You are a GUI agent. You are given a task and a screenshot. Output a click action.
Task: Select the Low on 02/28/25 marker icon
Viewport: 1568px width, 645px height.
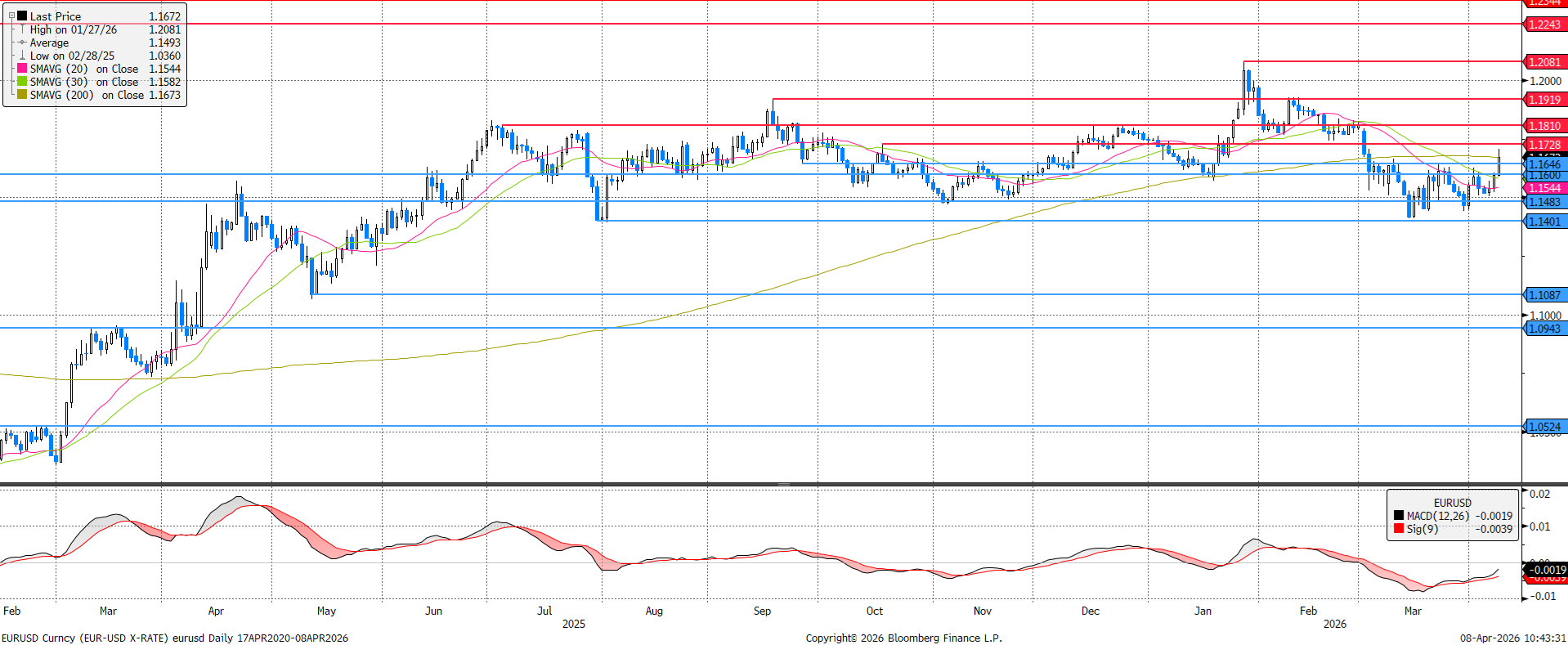coord(22,56)
